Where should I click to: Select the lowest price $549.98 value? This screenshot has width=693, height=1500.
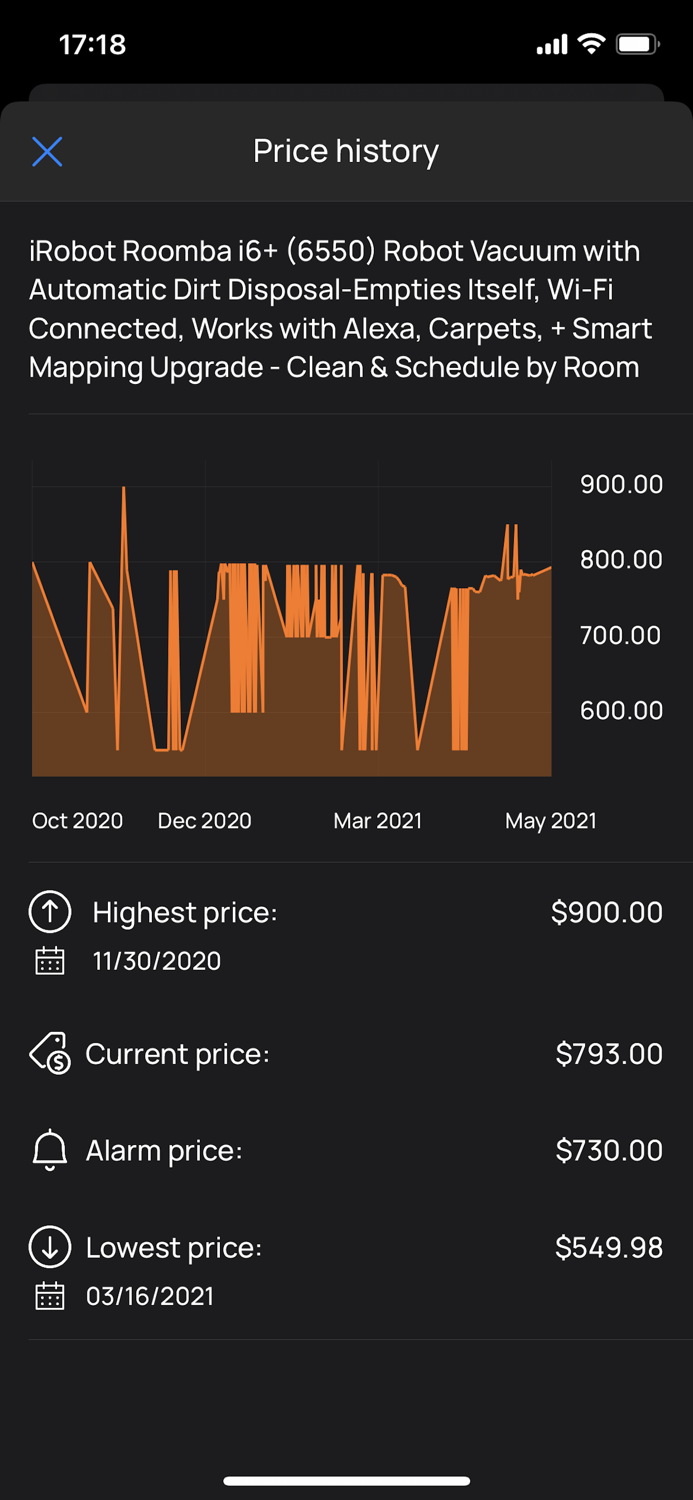click(x=608, y=1247)
